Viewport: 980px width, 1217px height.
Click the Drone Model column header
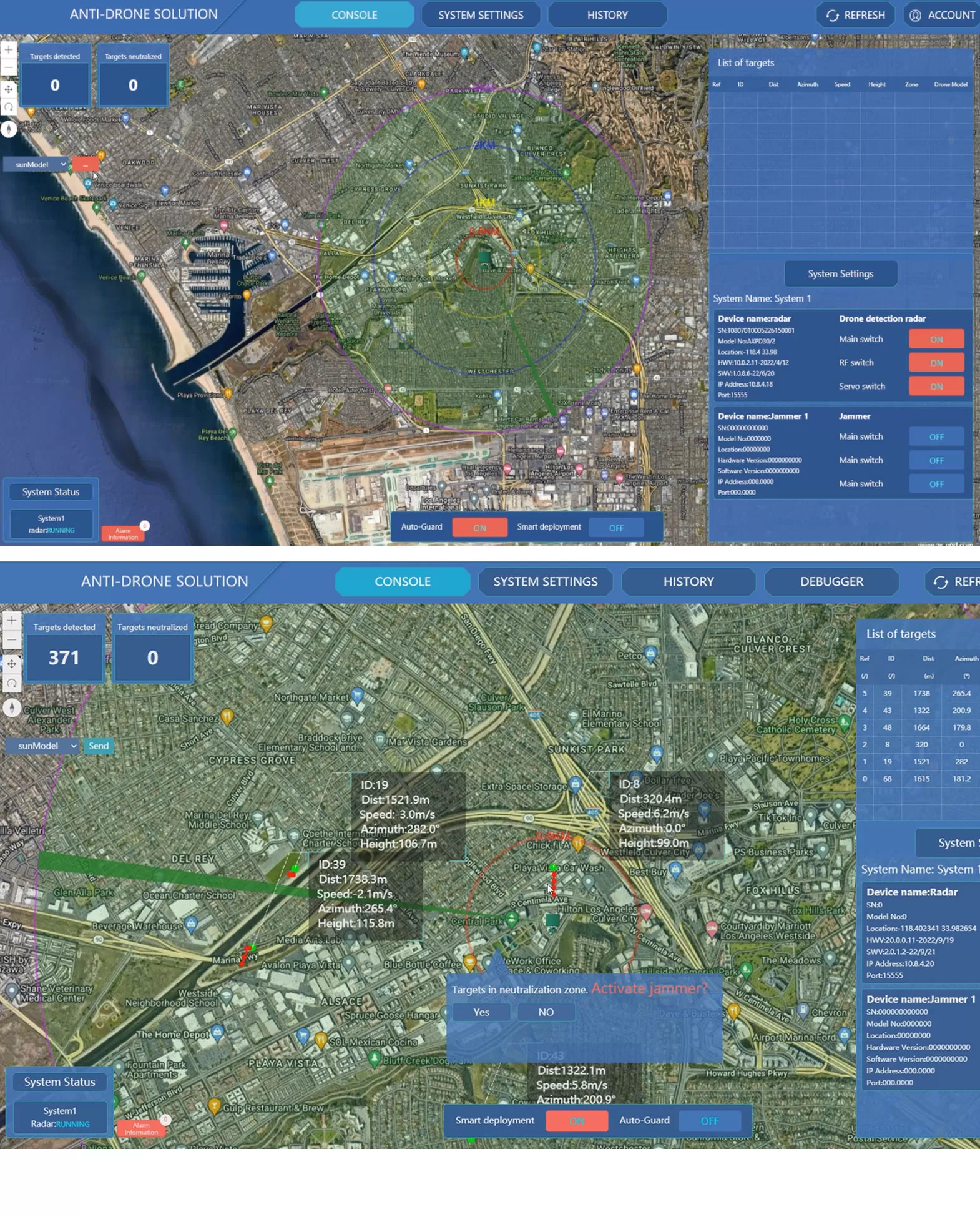pyautogui.click(x=951, y=84)
